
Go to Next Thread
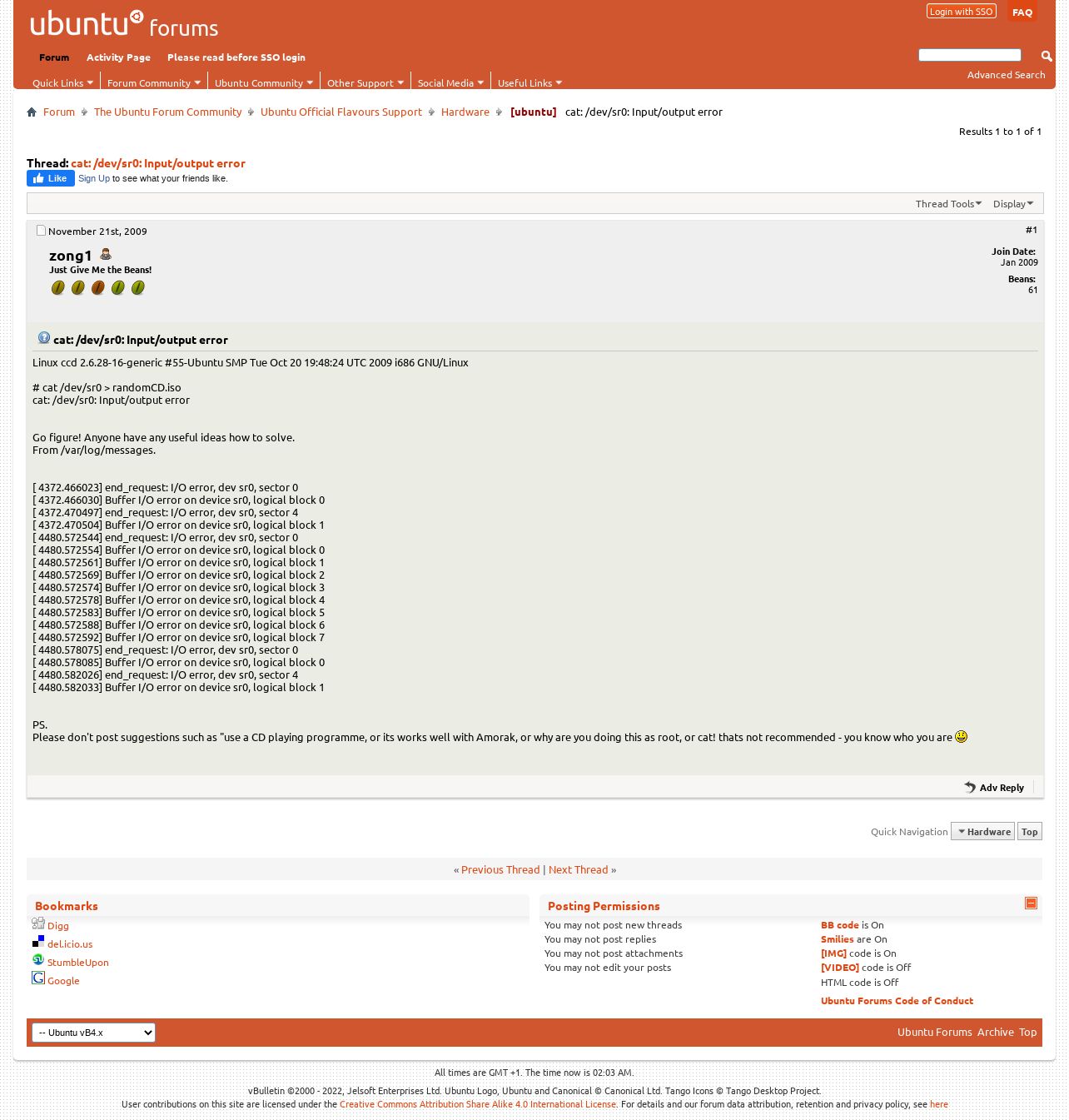[579, 869]
